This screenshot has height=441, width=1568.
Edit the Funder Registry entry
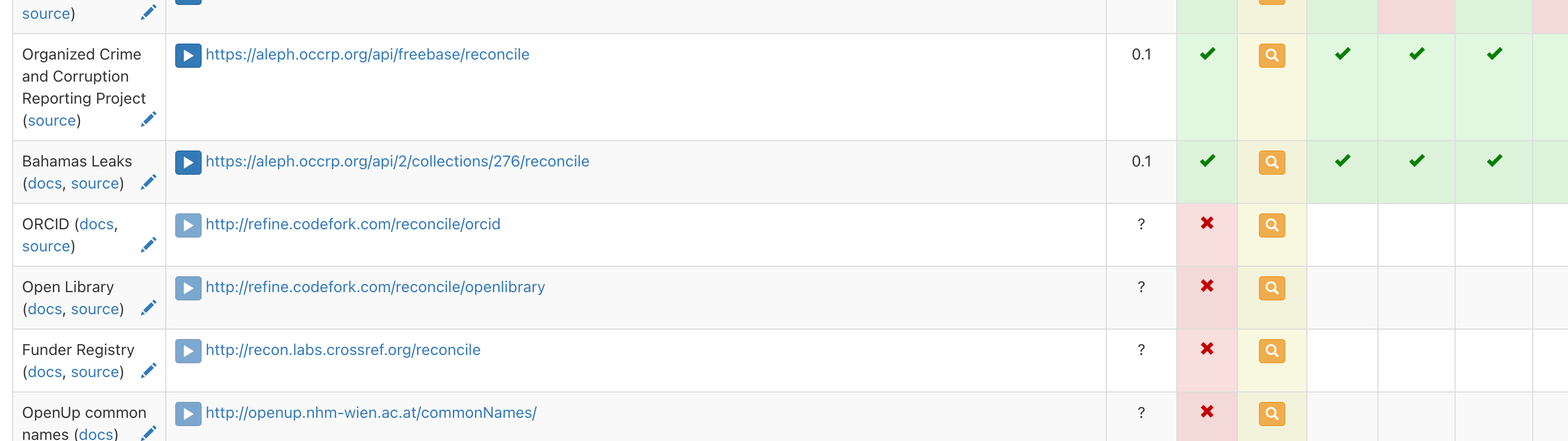(149, 371)
